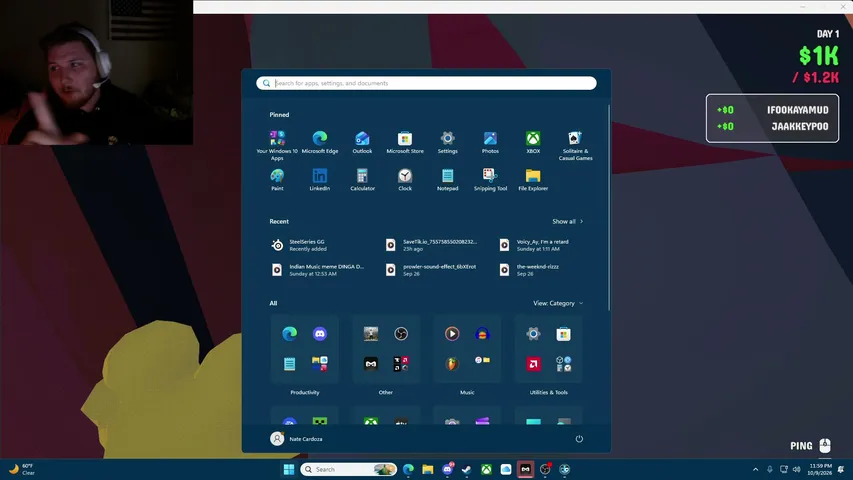Open the weather widget on taskbar
The image size is (853, 480).
(x=22, y=469)
